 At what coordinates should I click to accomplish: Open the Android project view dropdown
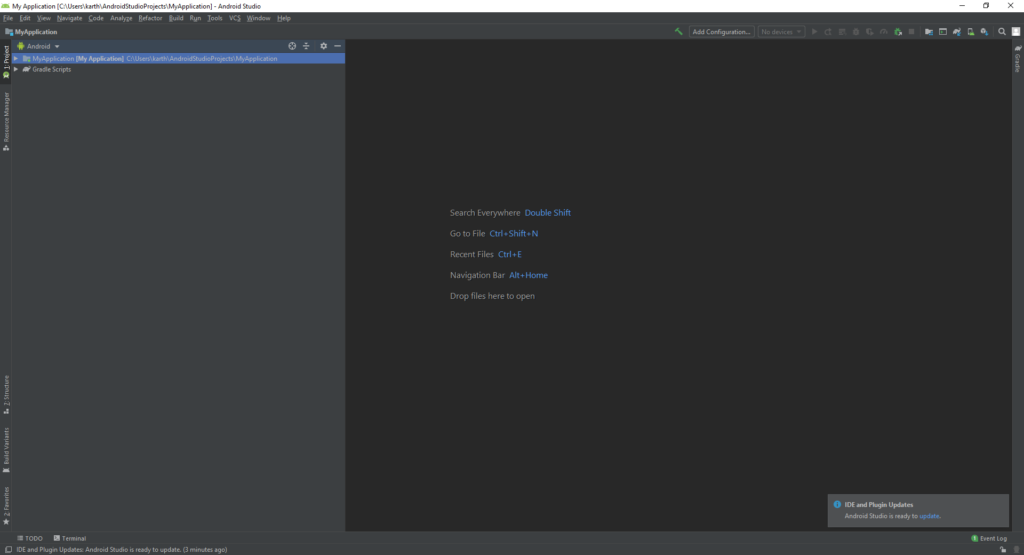(39, 46)
